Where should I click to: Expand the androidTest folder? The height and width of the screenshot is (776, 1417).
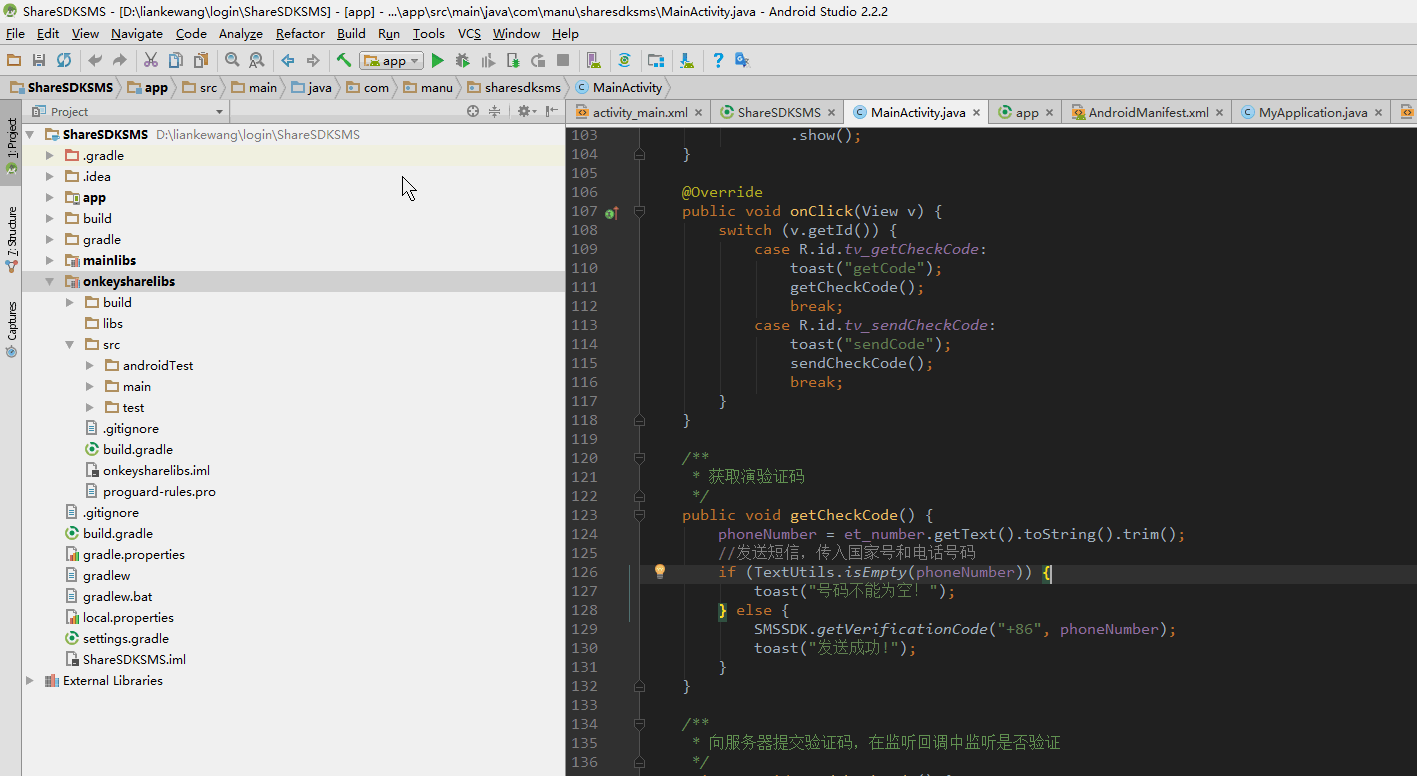(90, 366)
